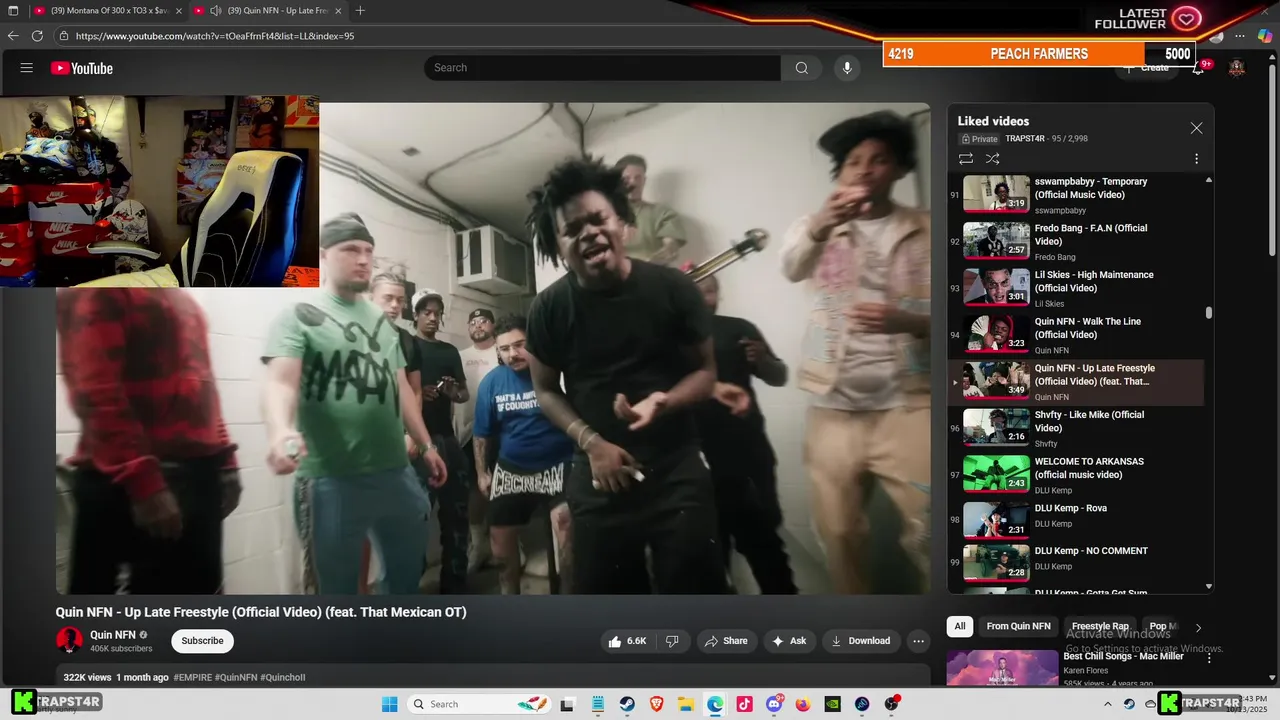Open more actions menu beside Download

(x=918, y=641)
